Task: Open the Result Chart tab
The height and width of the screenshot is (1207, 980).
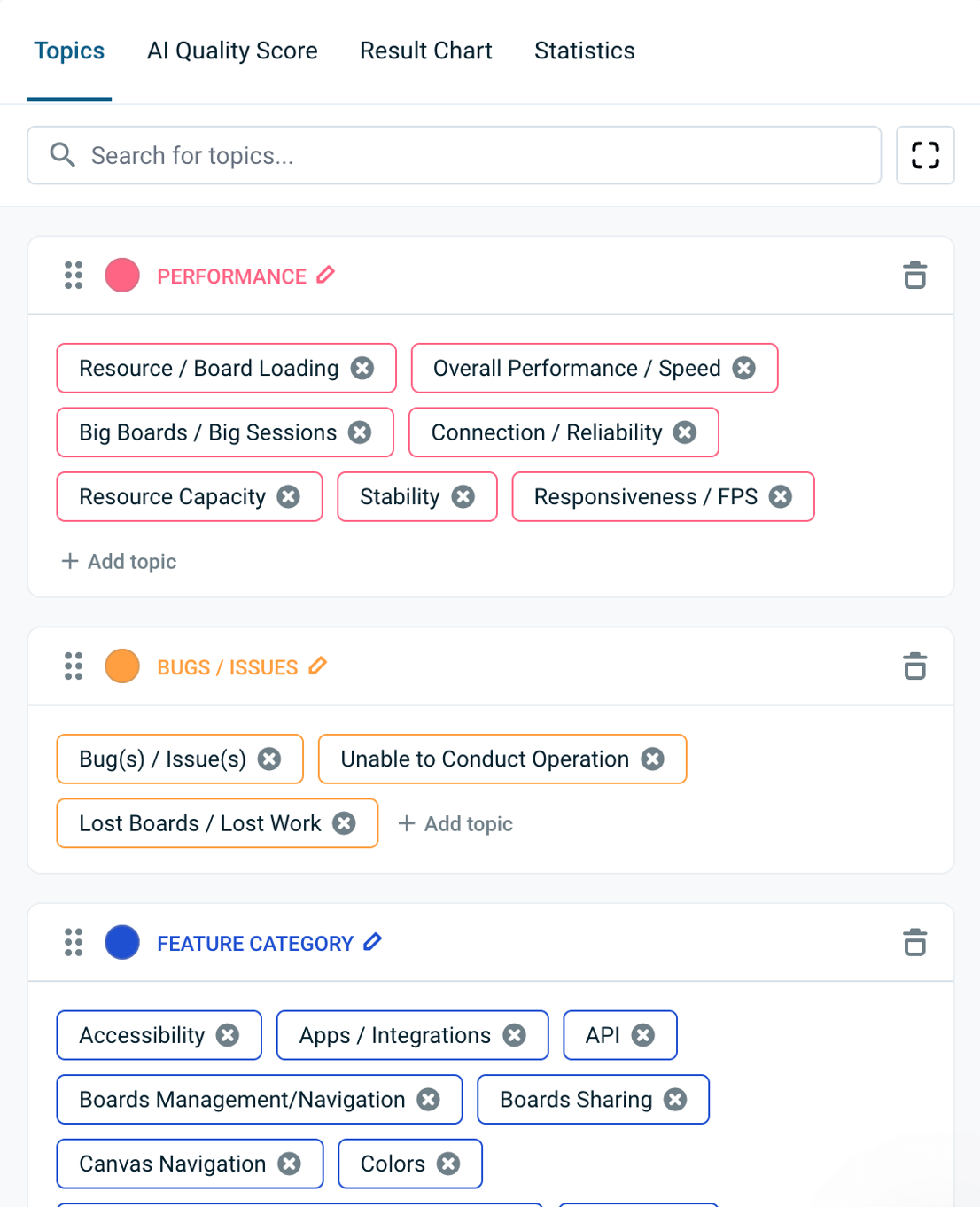Action: (x=426, y=51)
